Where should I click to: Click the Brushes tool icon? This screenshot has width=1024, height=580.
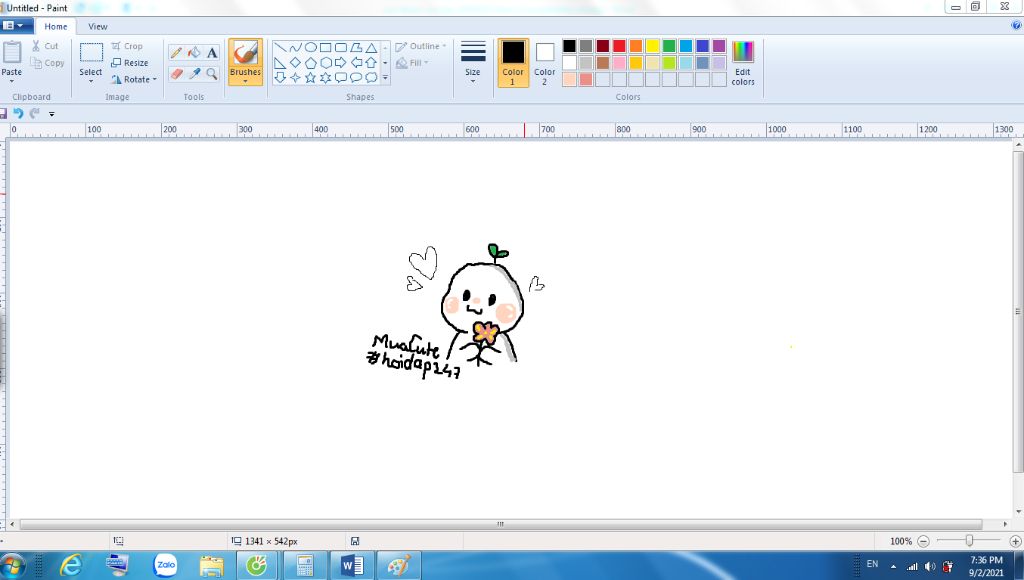point(246,53)
